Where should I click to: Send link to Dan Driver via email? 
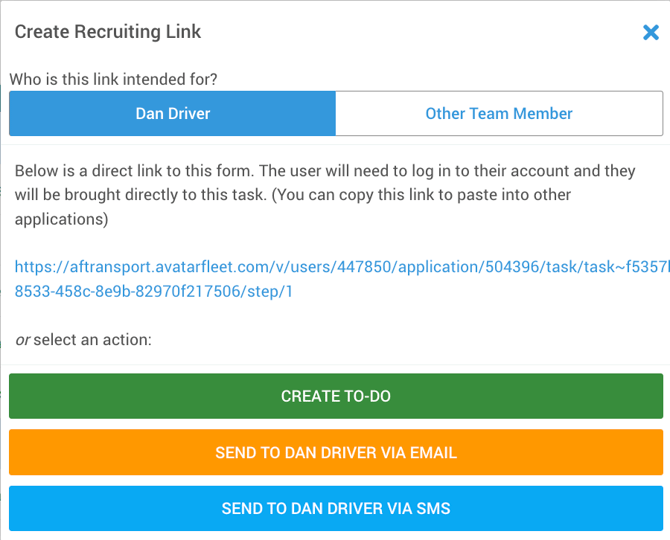(335, 452)
